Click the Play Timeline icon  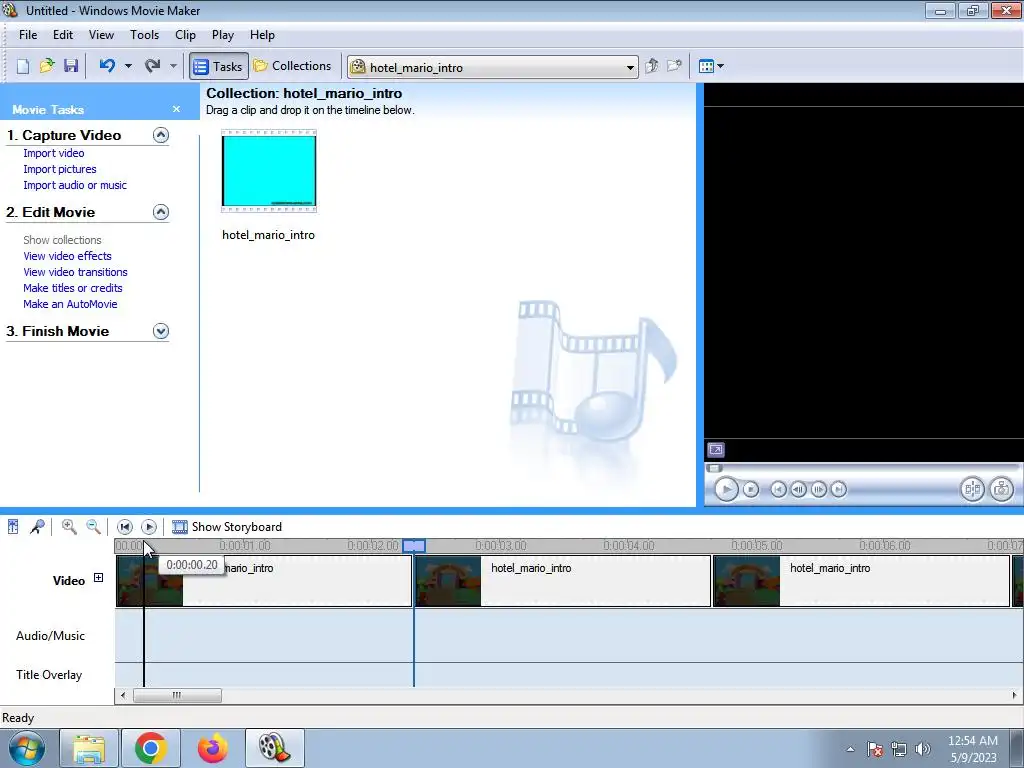click(149, 526)
